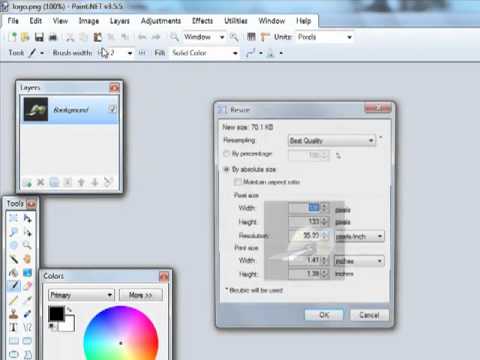Open the Tool chooser dropdown arrow
Screen dimensions: 480x360
pyautogui.click(x=42, y=53)
